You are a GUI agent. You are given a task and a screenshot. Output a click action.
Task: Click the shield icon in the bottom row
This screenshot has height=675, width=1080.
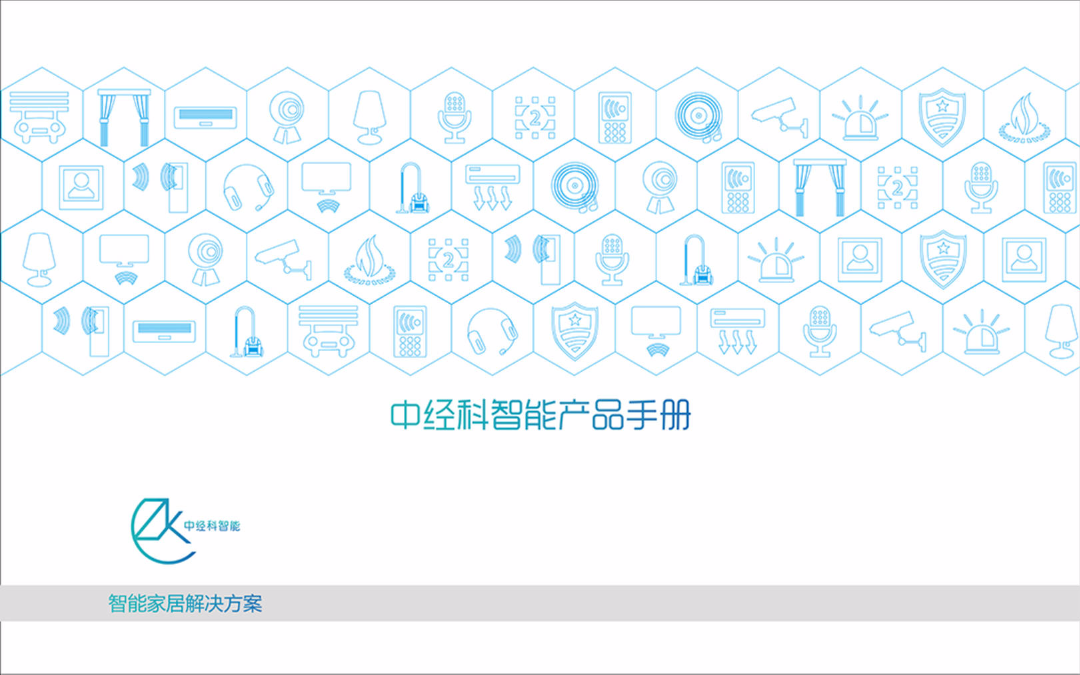[x=573, y=329]
